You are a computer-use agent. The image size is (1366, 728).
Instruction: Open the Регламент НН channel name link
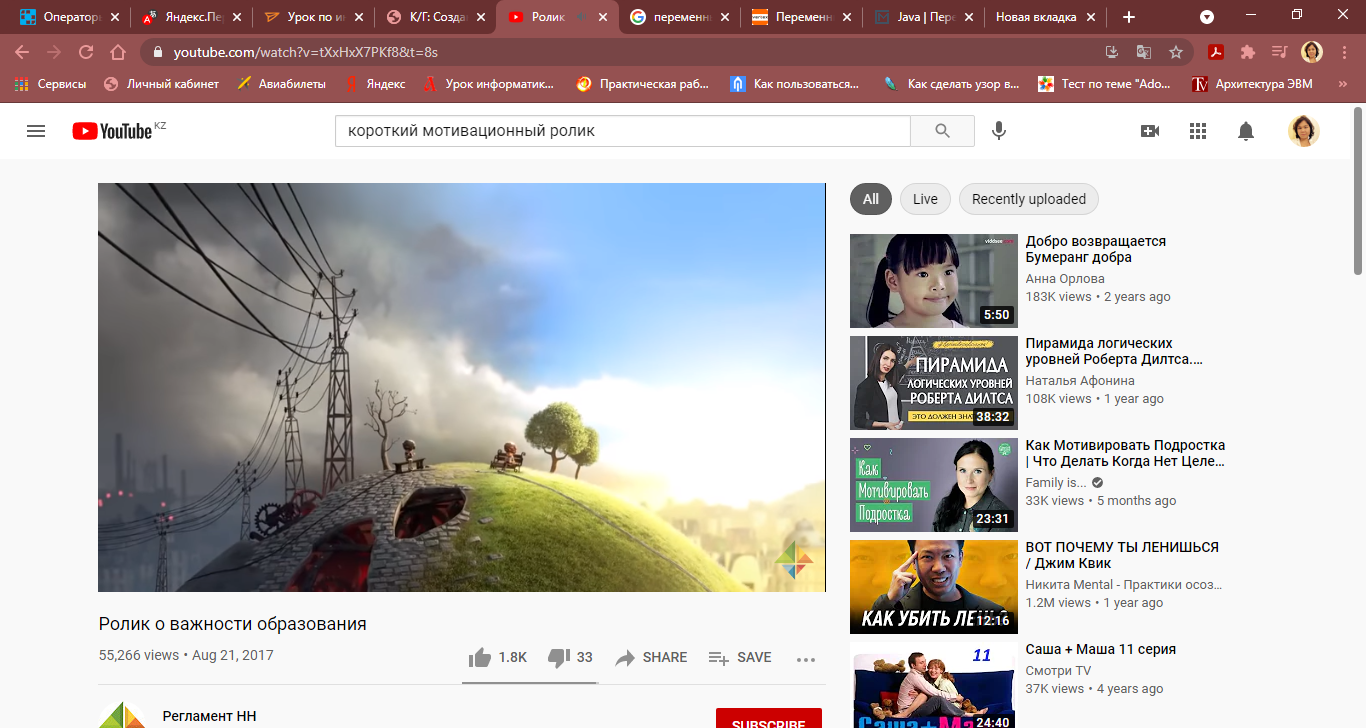pos(210,716)
